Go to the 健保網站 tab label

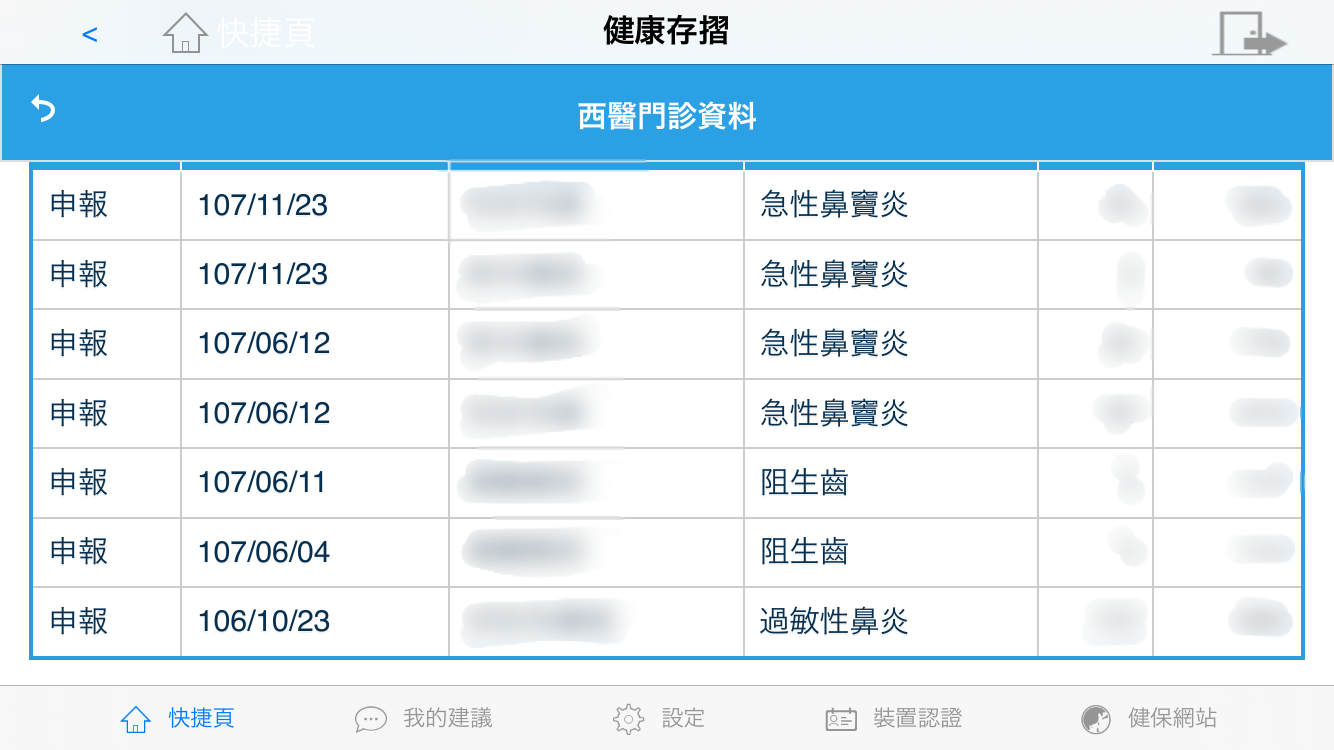pyautogui.click(x=1173, y=718)
